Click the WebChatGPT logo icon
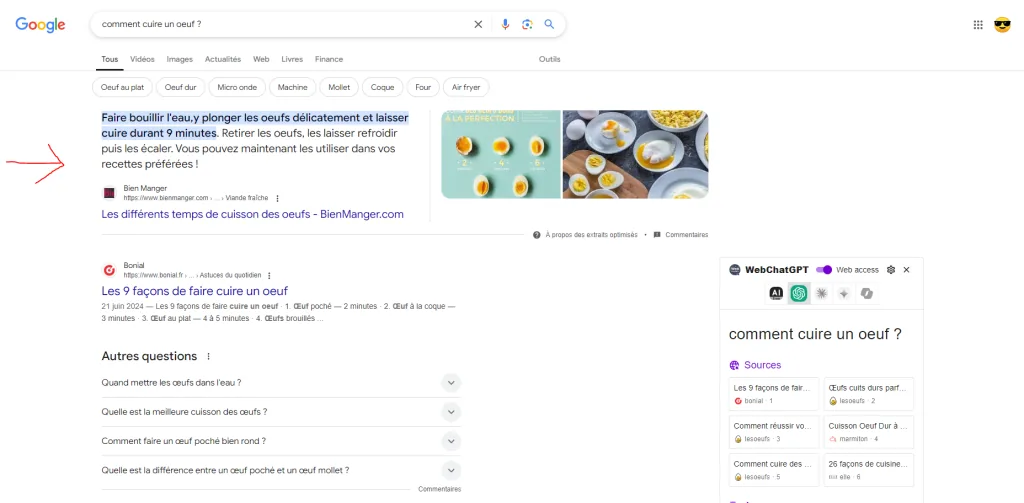This screenshot has height=503, width=1024. tap(735, 270)
